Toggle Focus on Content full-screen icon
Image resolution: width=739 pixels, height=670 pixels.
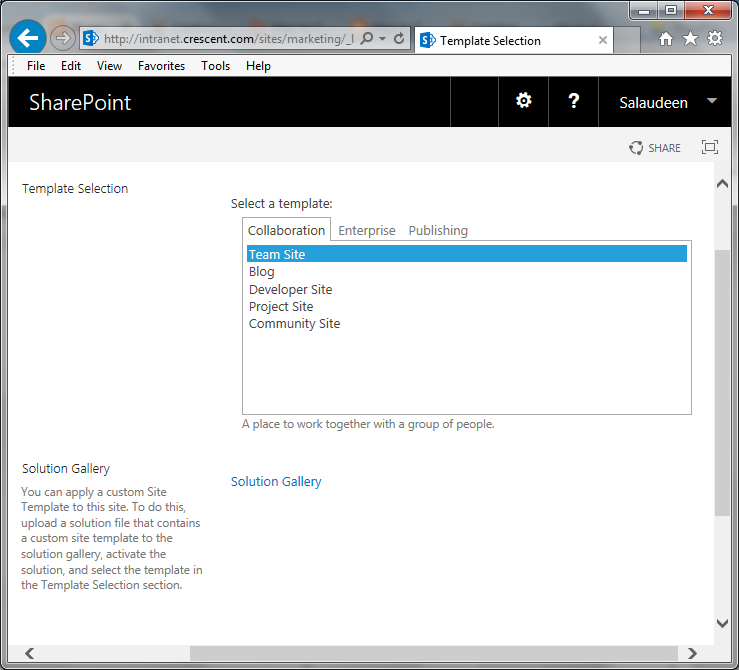click(710, 147)
